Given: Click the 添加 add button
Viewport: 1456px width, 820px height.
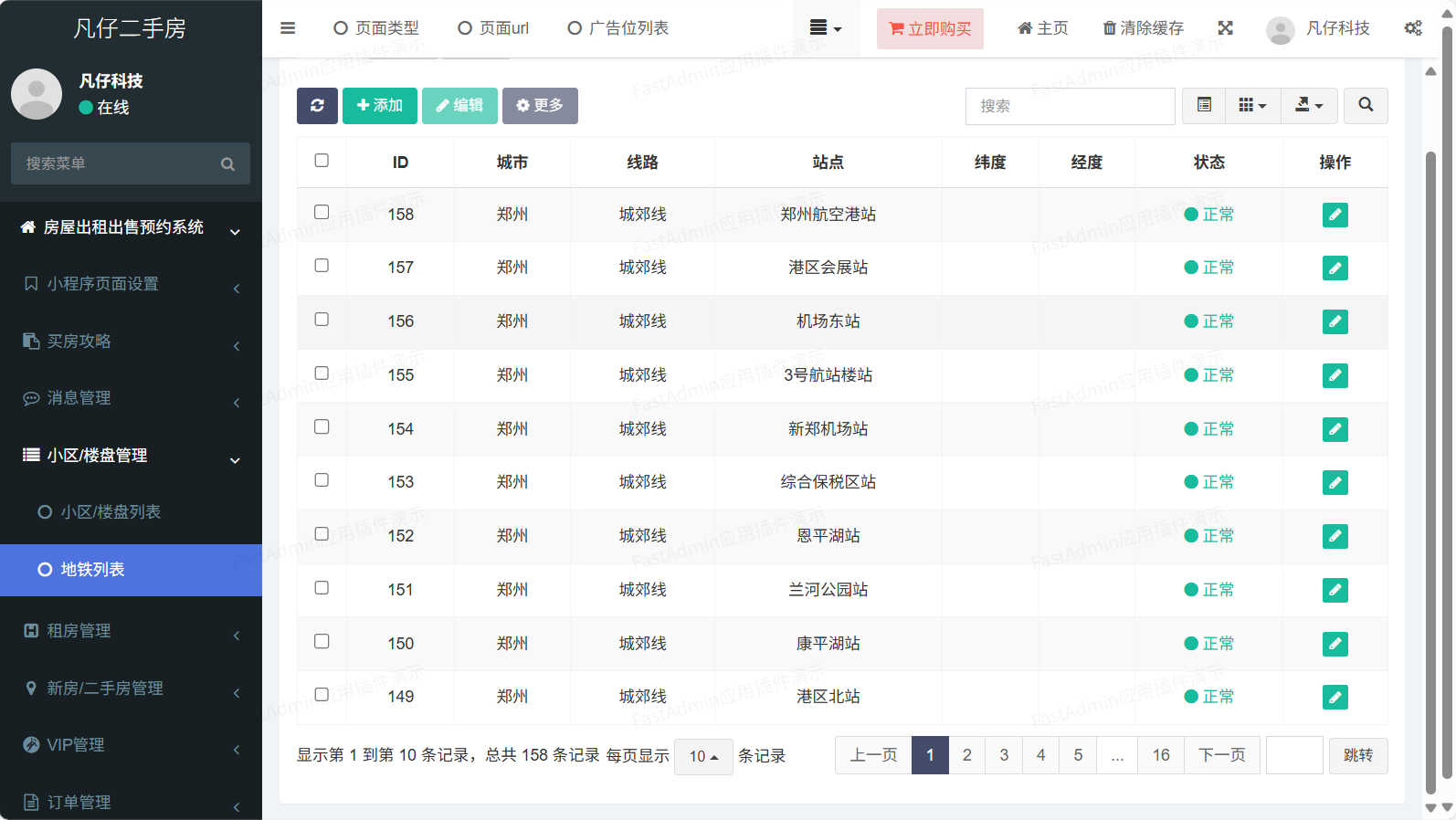Looking at the screenshot, I should (x=379, y=106).
